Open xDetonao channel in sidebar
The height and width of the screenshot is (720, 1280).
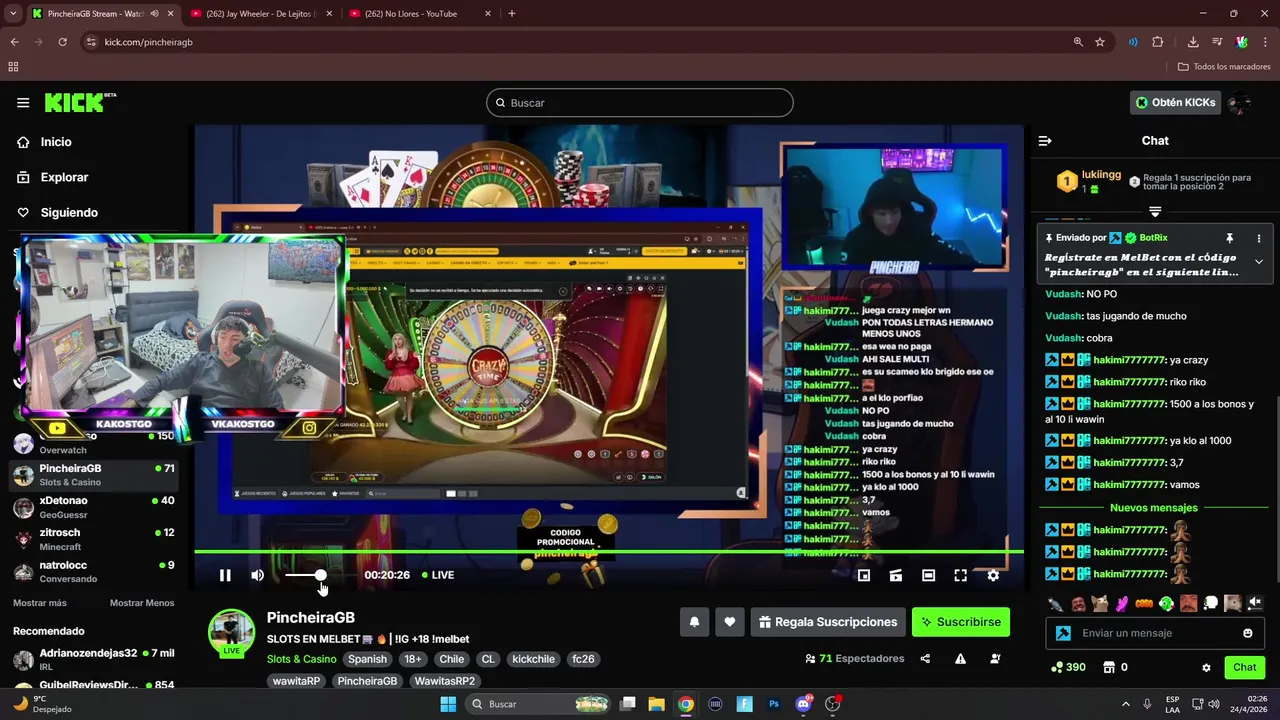click(x=95, y=507)
